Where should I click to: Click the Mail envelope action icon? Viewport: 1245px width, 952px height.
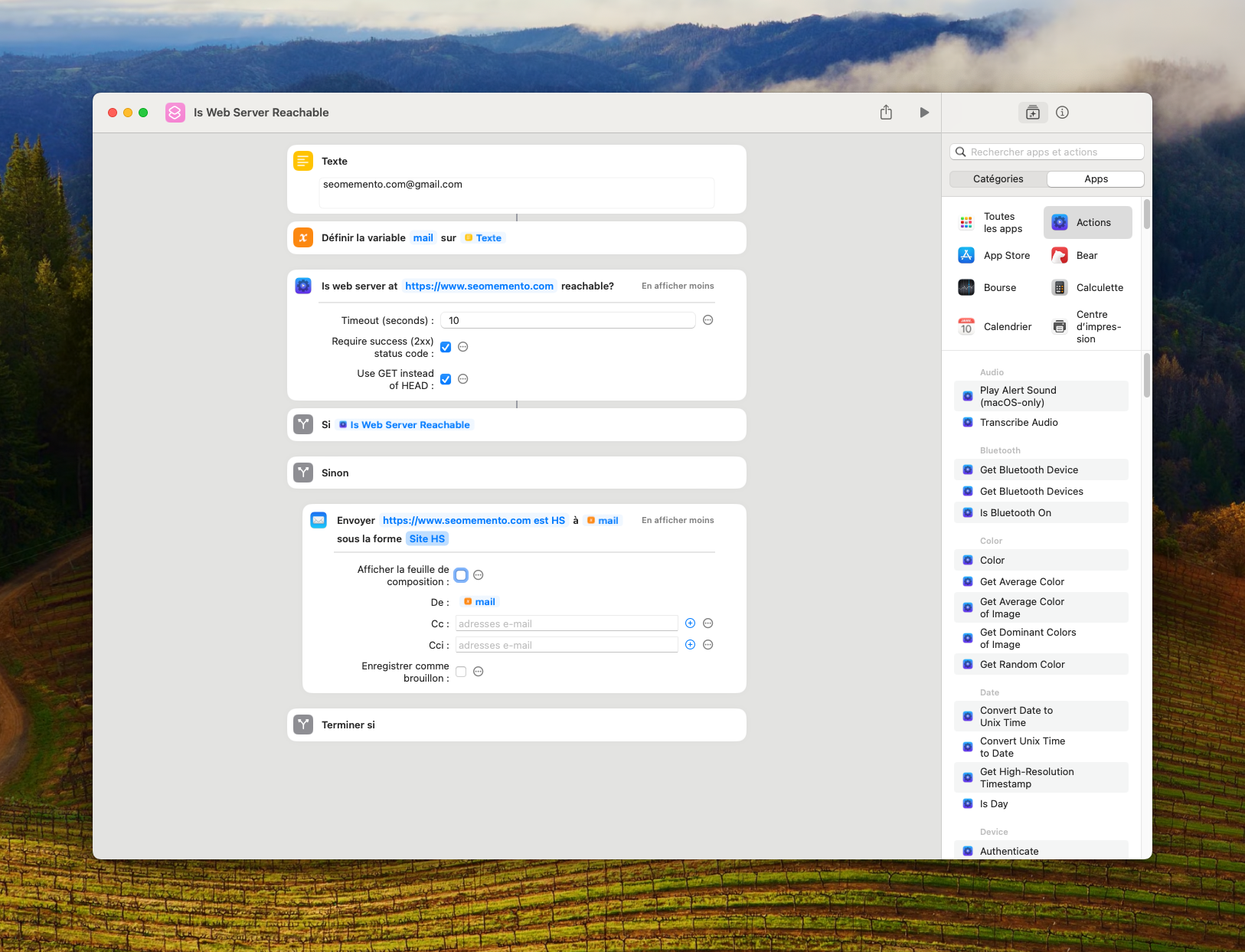319,520
